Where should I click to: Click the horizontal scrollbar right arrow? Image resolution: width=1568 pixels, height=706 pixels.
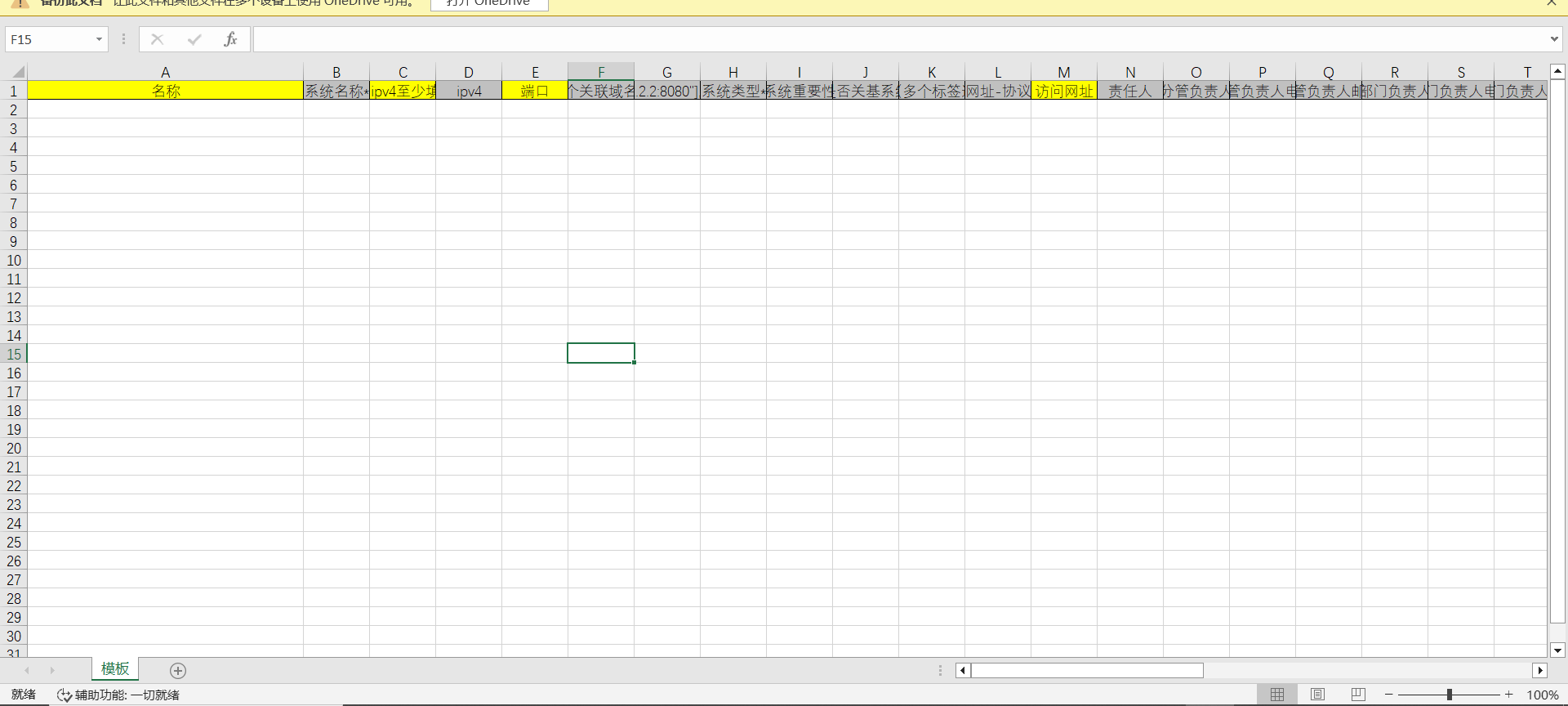pyautogui.click(x=1539, y=671)
